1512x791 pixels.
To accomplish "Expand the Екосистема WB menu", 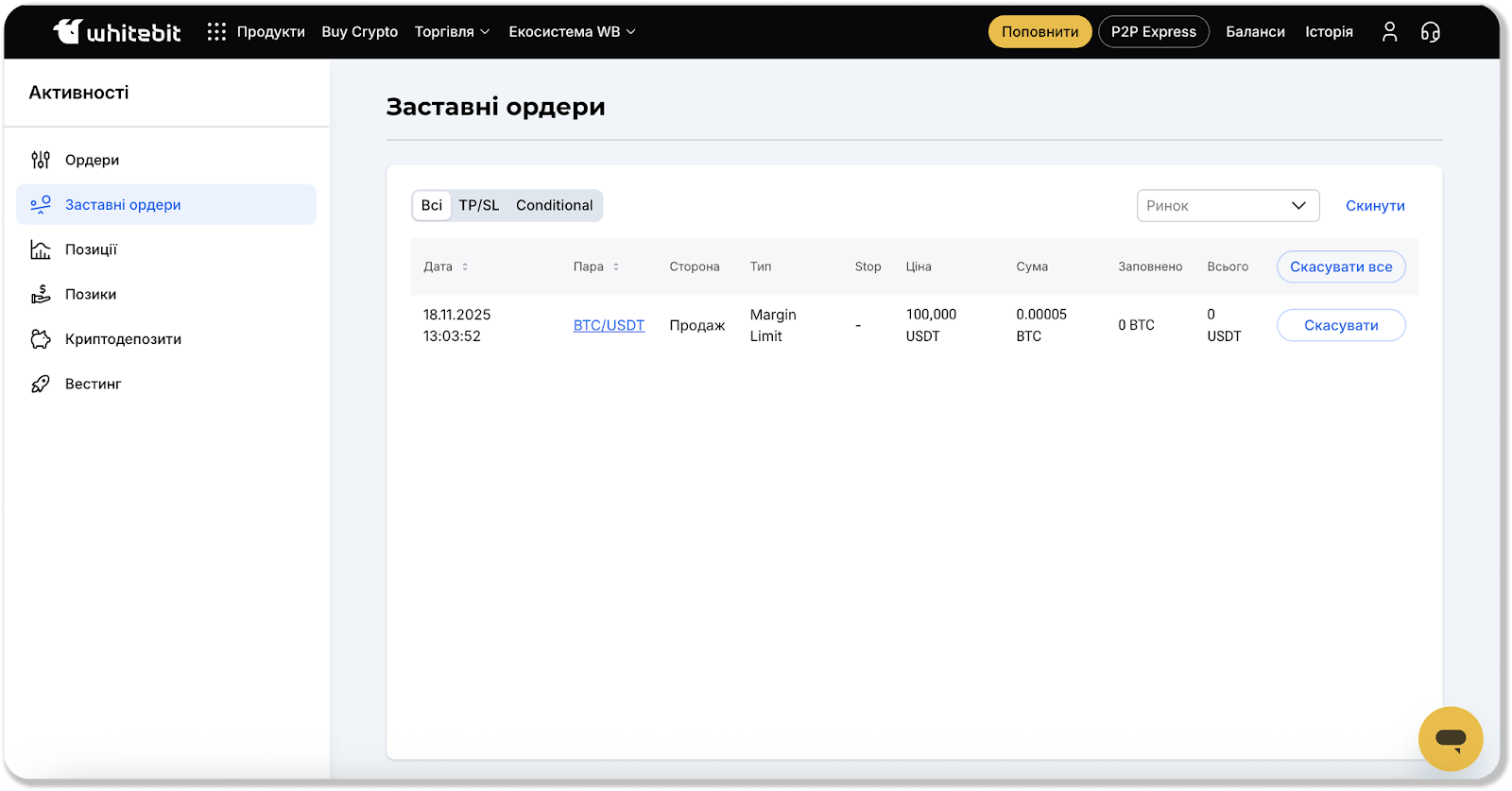I will [x=572, y=32].
